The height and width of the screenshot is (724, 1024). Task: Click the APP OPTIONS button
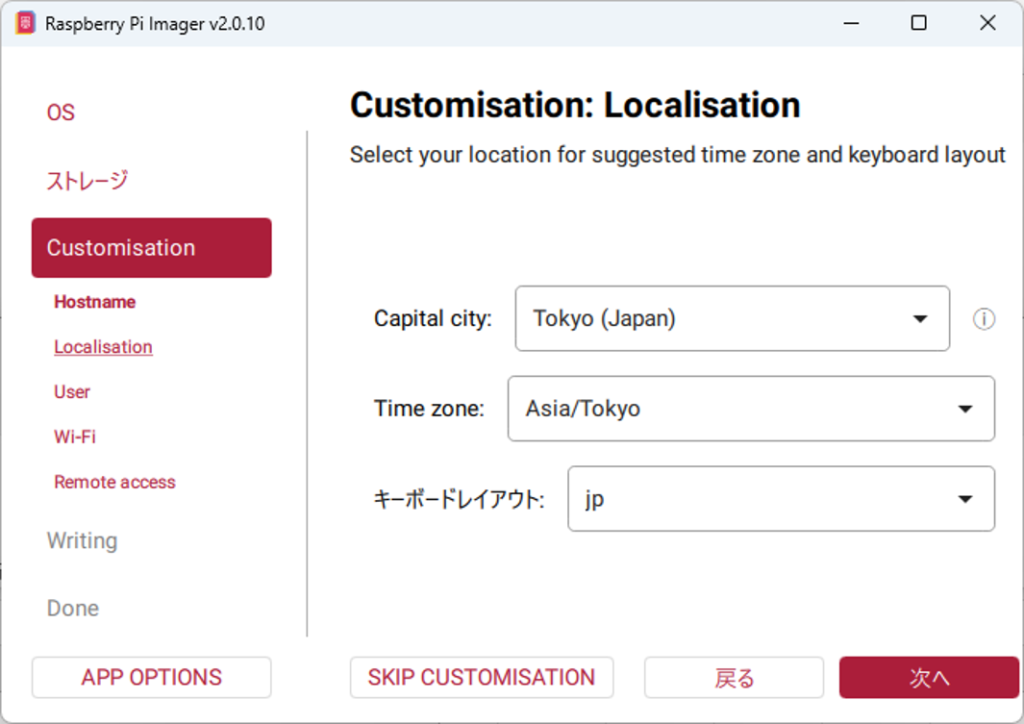pyautogui.click(x=152, y=678)
